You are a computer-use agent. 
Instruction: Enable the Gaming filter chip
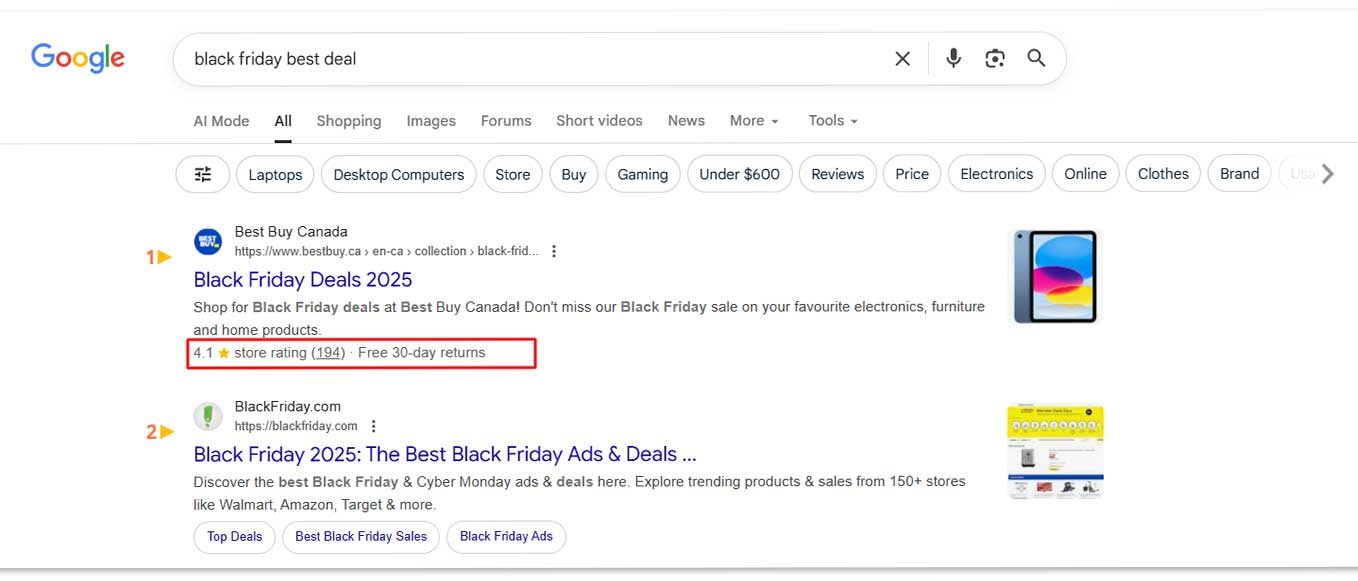tap(642, 174)
